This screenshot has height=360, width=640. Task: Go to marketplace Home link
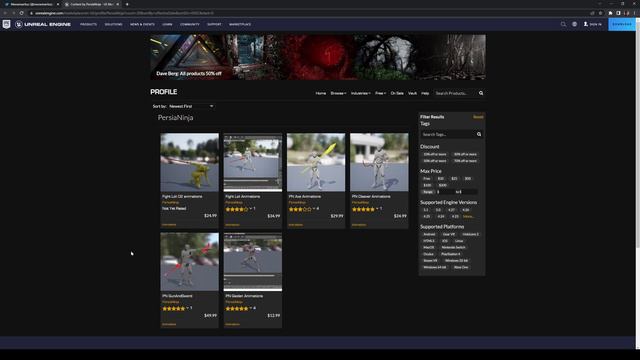[x=321, y=93]
